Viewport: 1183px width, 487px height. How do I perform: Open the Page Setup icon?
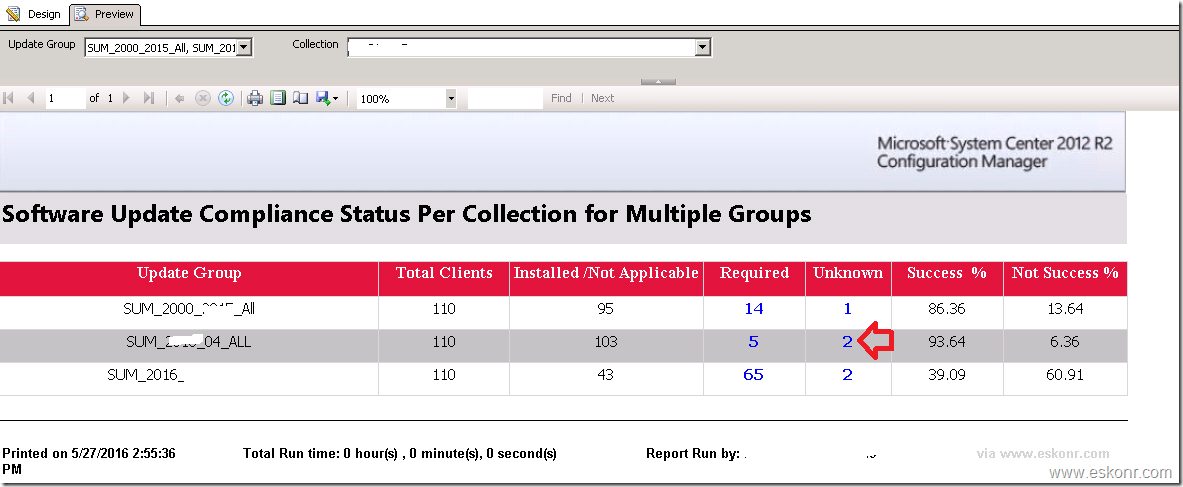[x=300, y=98]
